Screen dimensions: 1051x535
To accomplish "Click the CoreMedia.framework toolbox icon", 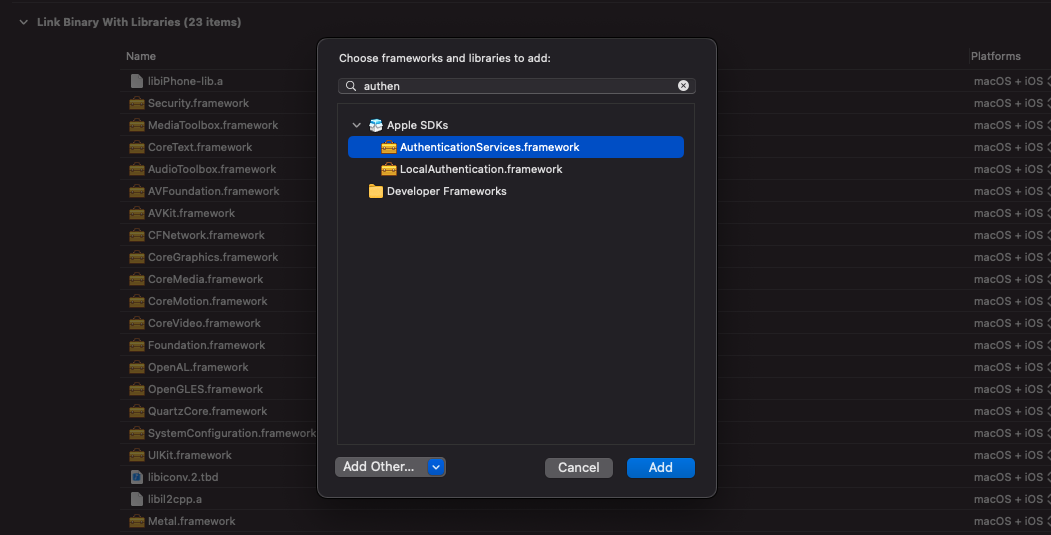I will point(137,279).
